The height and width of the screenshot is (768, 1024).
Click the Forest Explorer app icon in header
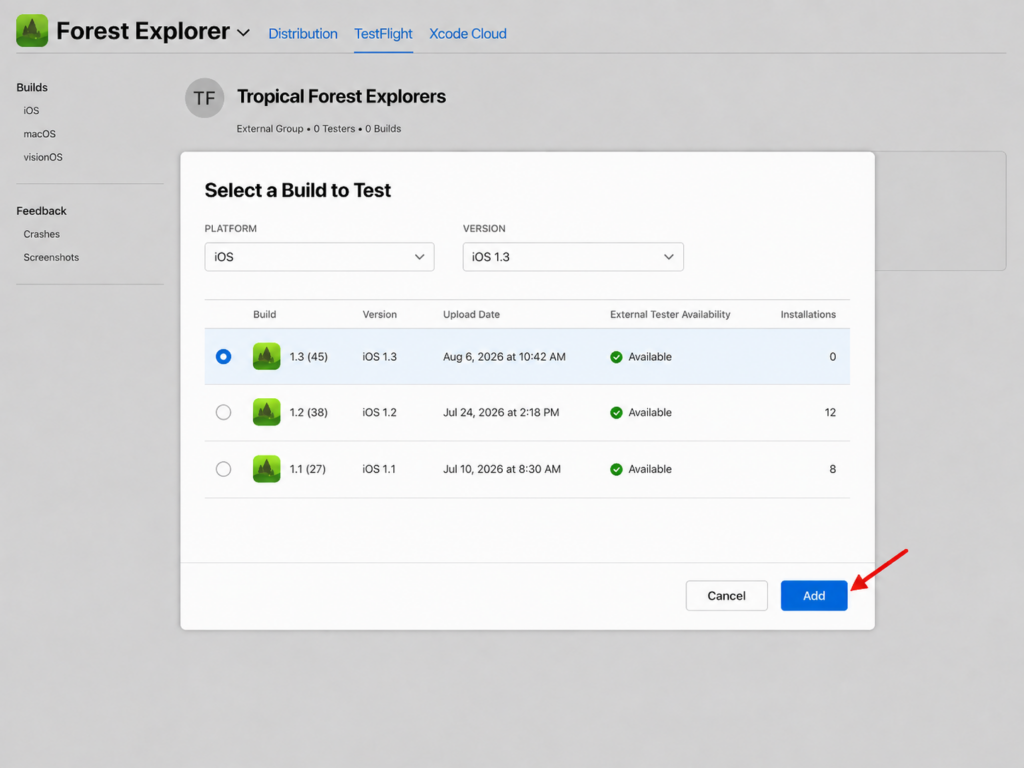coord(32,31)
